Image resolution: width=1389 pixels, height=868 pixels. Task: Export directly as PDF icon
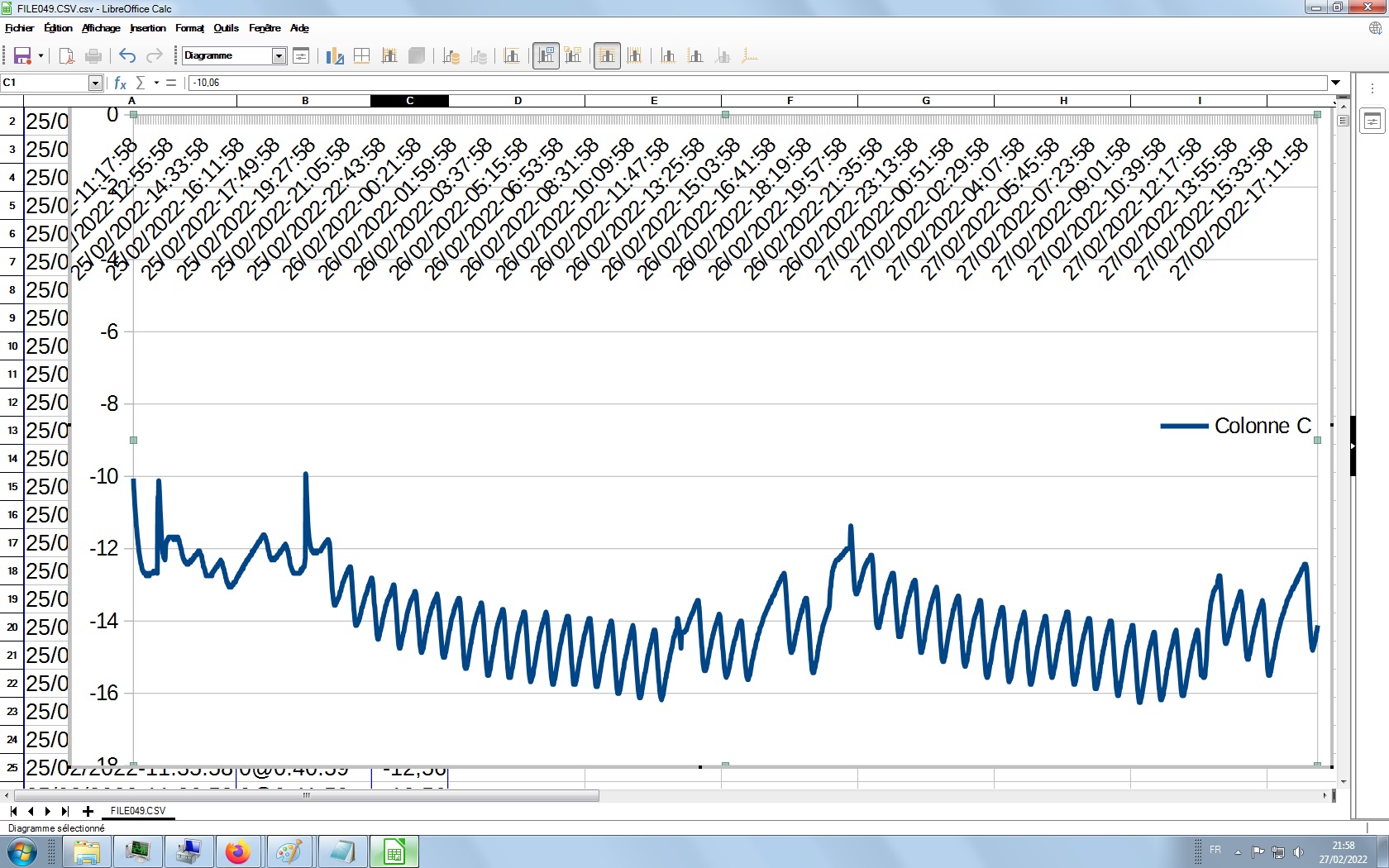coord(67,56)
